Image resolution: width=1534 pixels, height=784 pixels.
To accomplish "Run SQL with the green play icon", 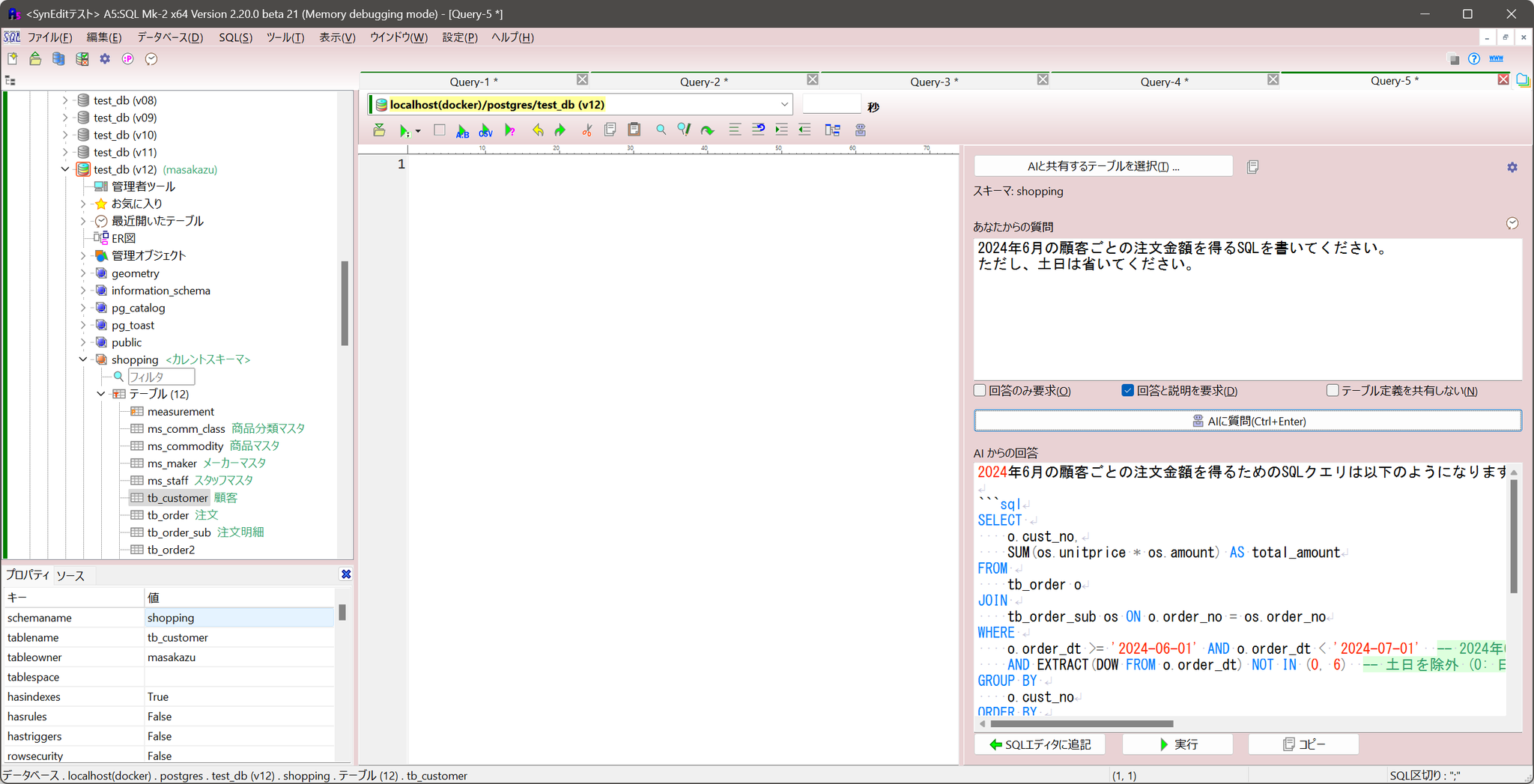I will pos(404,130).
